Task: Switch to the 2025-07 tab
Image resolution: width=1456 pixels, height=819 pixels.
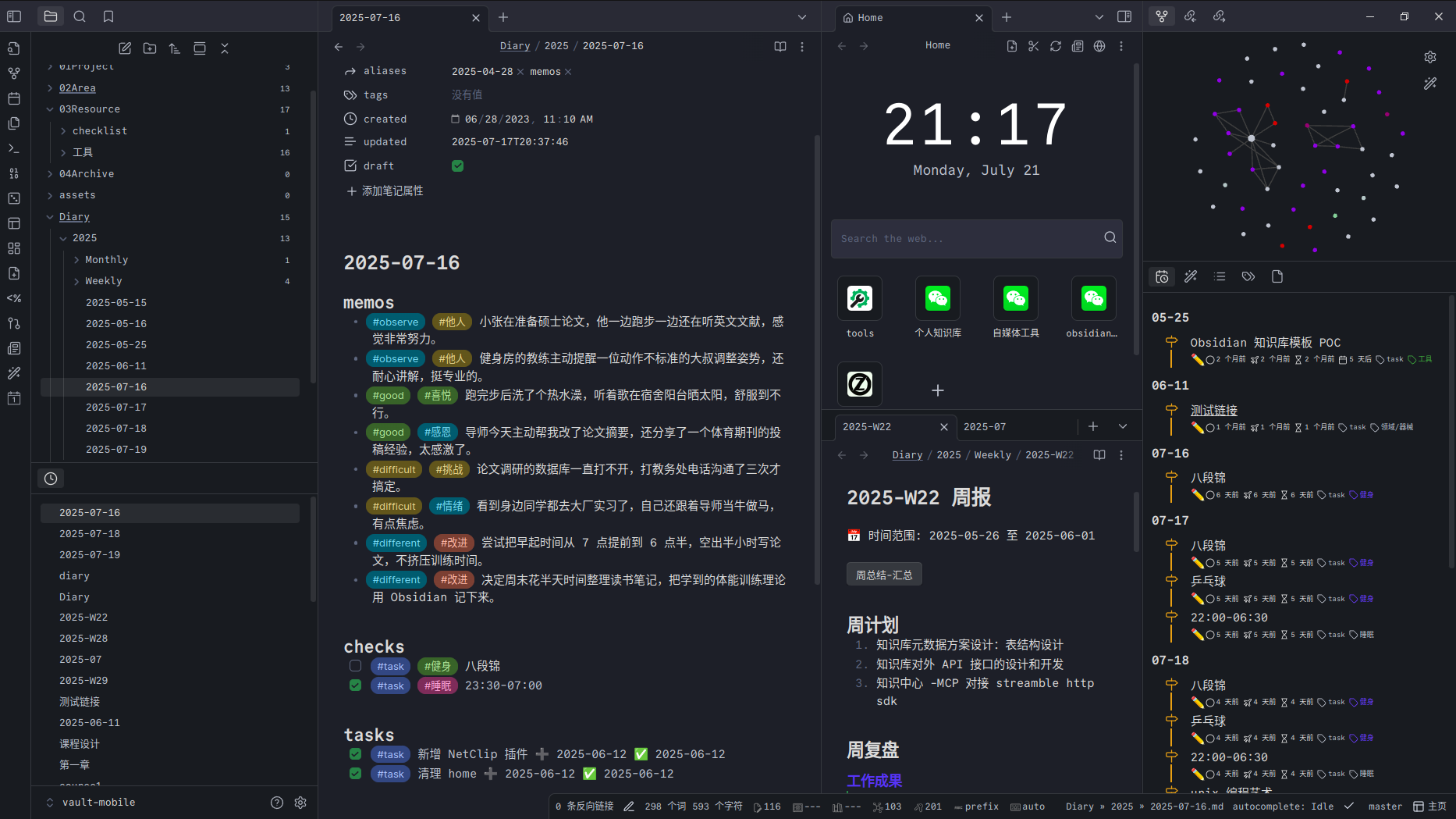Action: 985,427
